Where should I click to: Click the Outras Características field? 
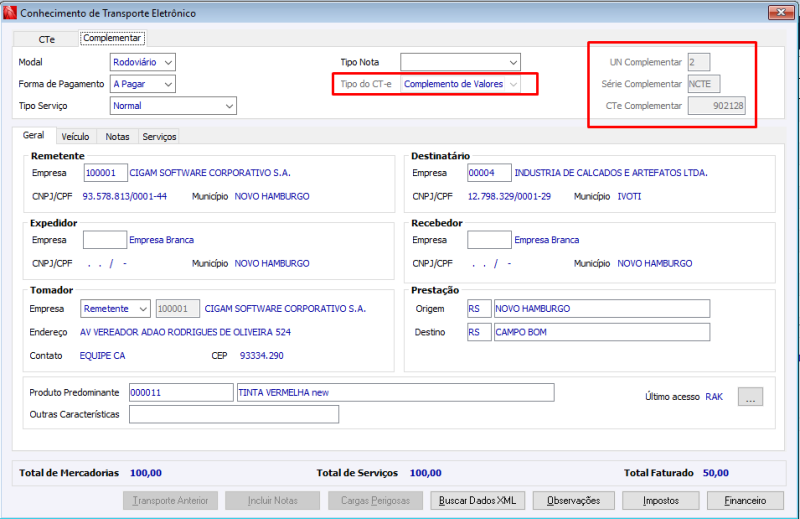pyautogui.click(x=234, y=414)
